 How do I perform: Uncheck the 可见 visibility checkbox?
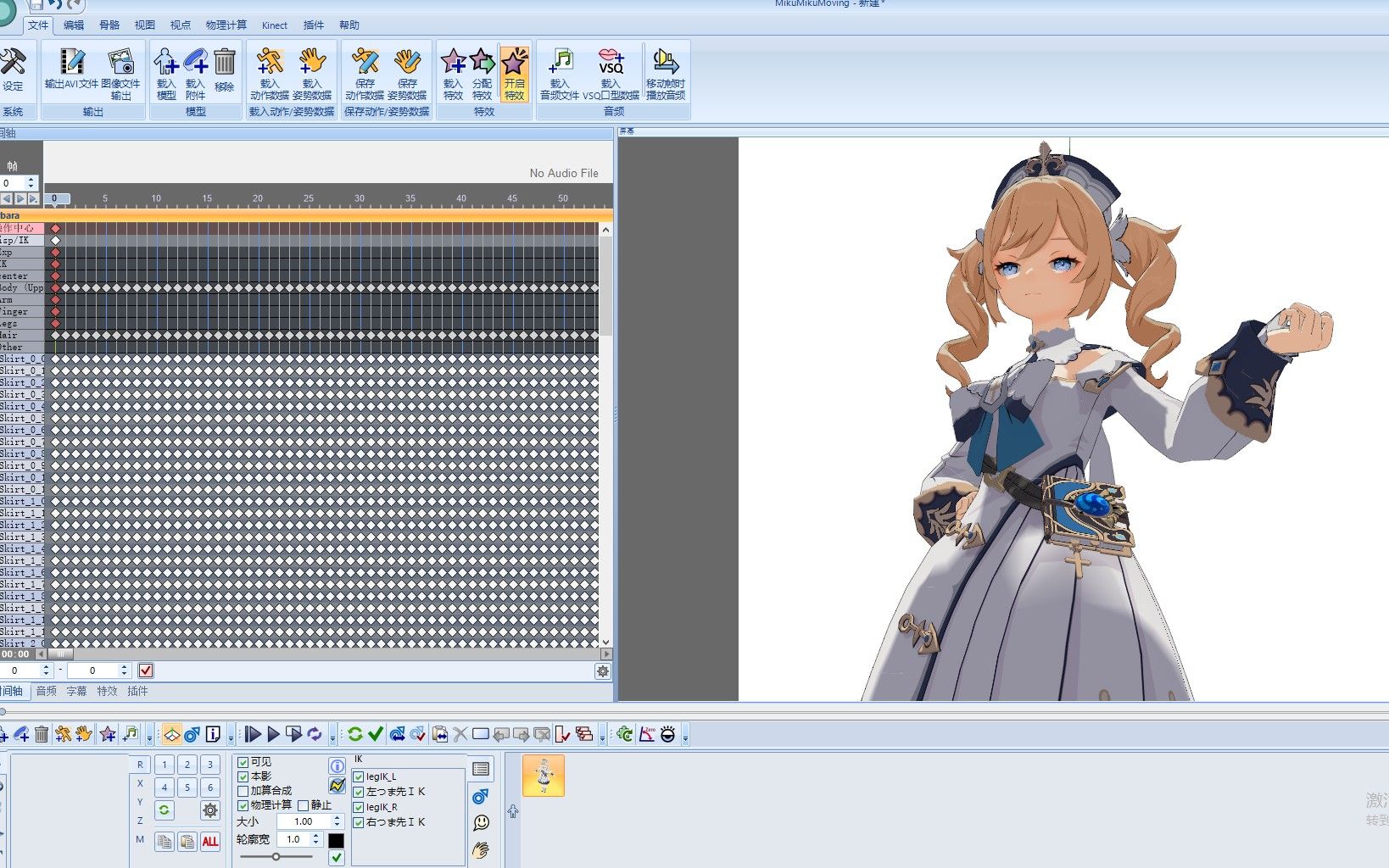243,762
